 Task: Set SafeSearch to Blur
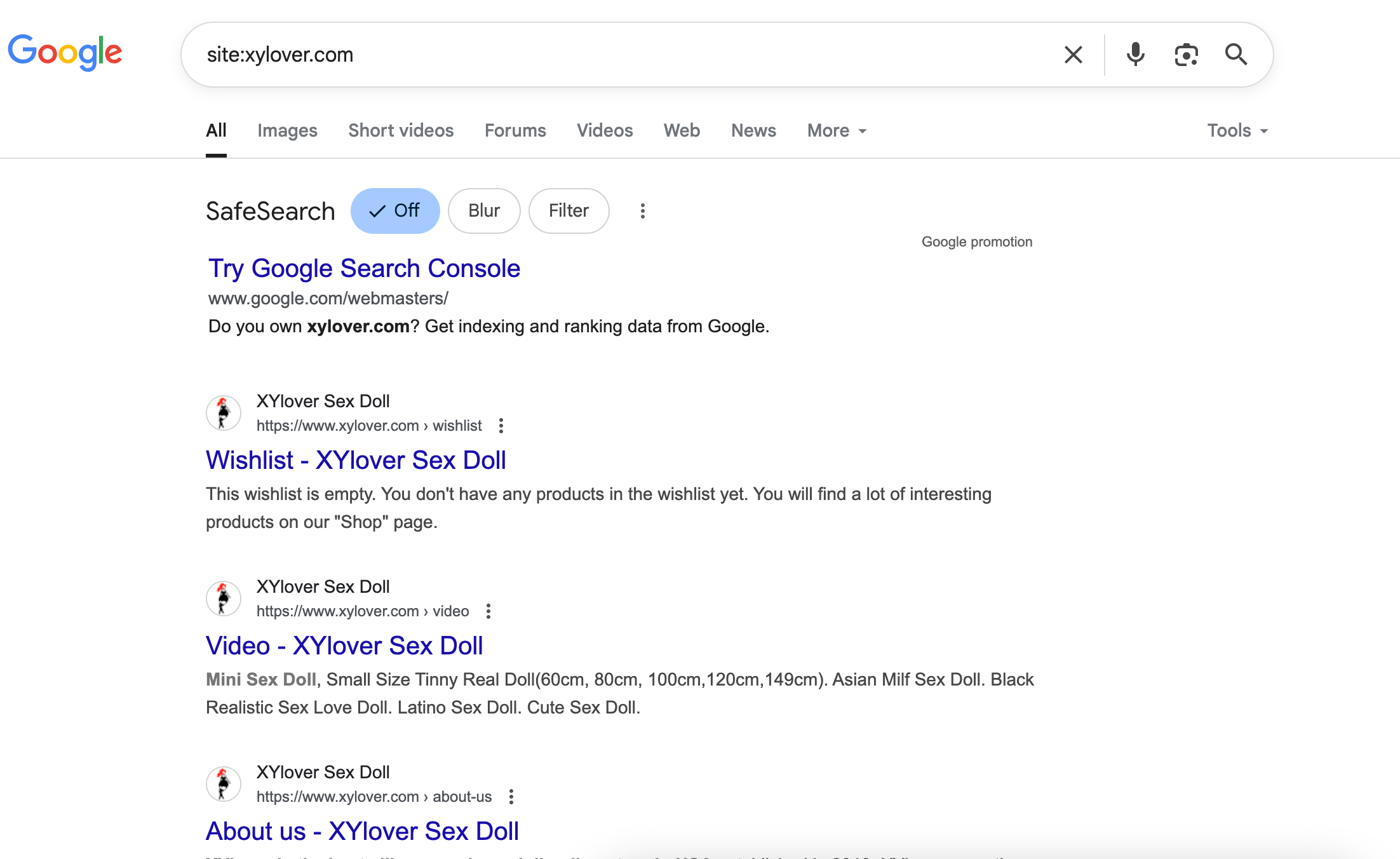tap(484, 210)
